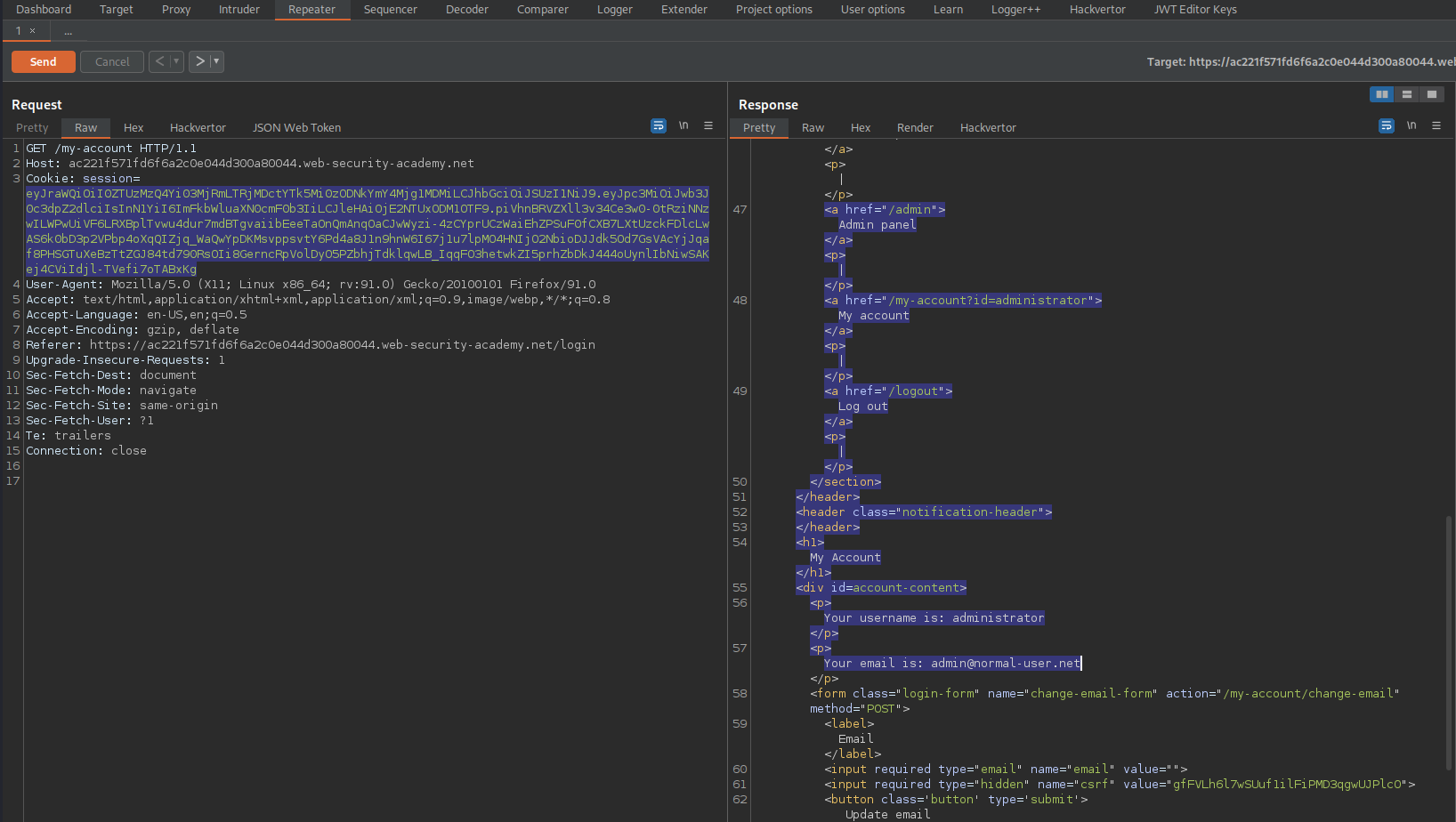The width and height of the screenshot is (1456, 822).
Task: Toggle request non-printable characters (\n) icon
Action: pos(684,126)
